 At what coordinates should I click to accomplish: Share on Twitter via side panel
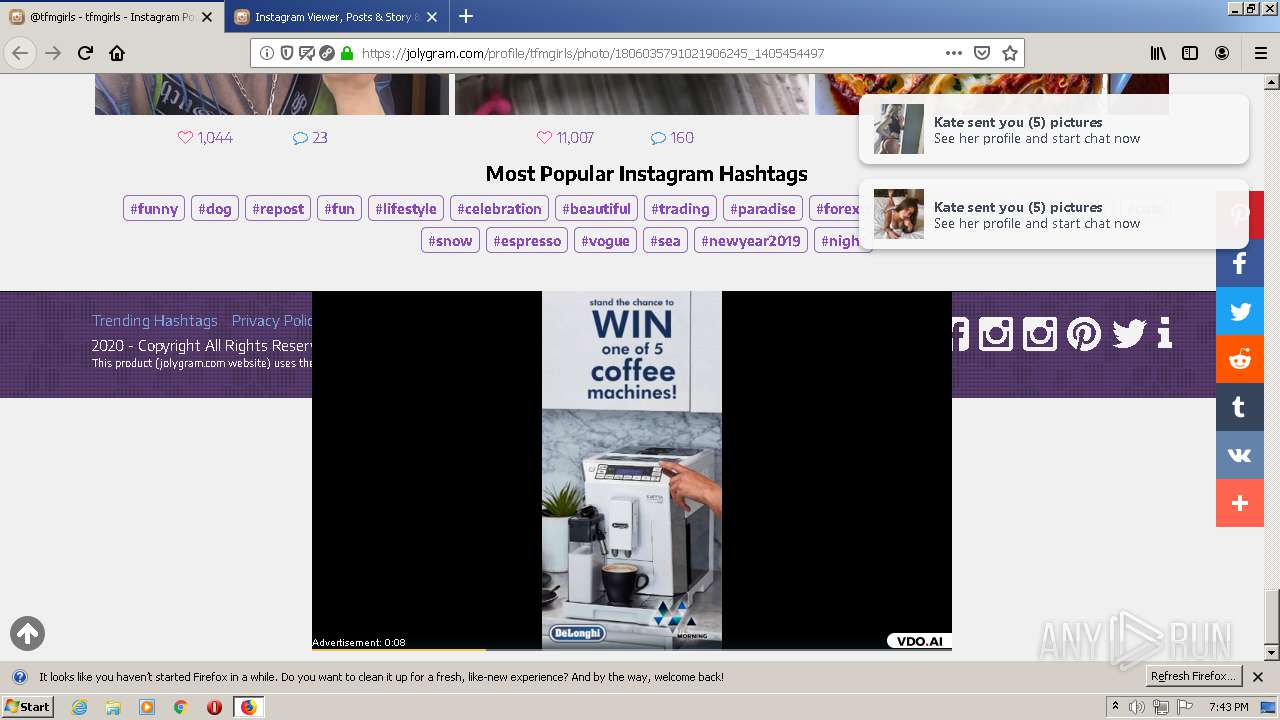coord(1240,311)
